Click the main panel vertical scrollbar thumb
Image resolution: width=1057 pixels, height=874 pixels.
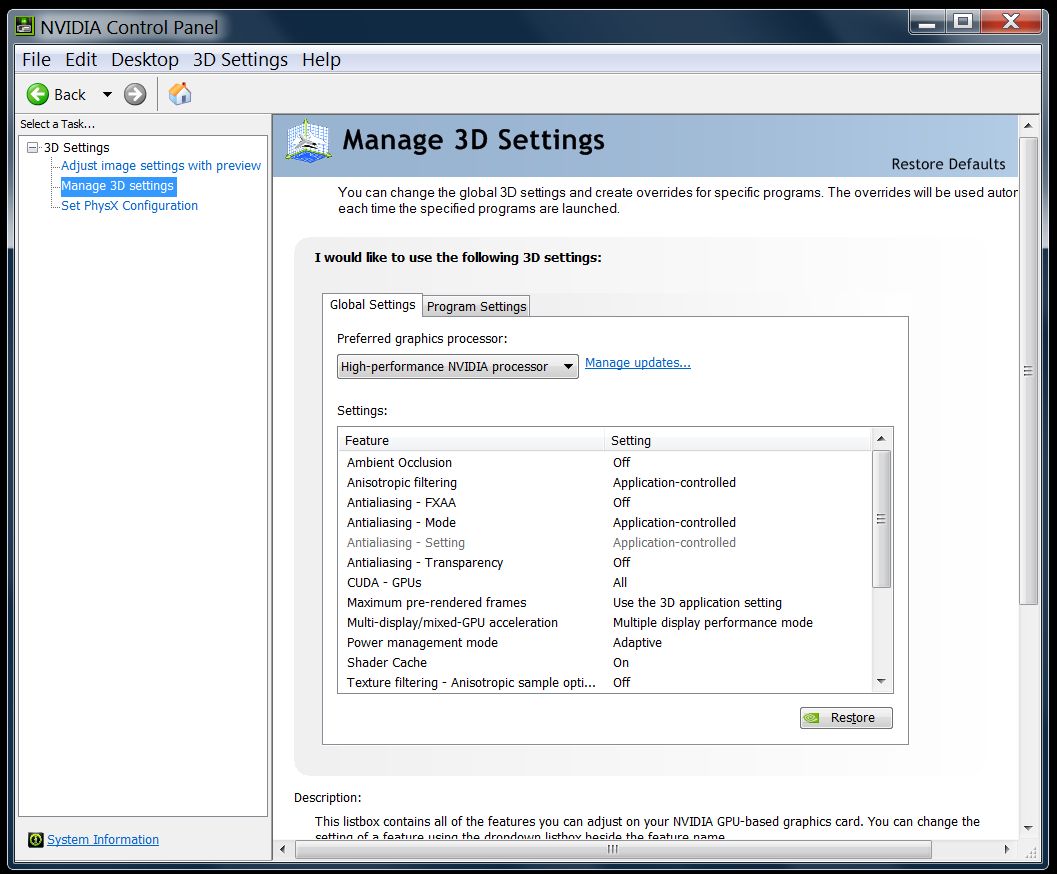point(1028,371)
